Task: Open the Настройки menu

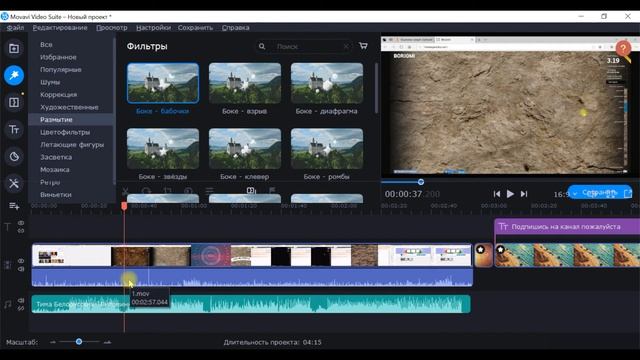Action: tap(153, 28)
